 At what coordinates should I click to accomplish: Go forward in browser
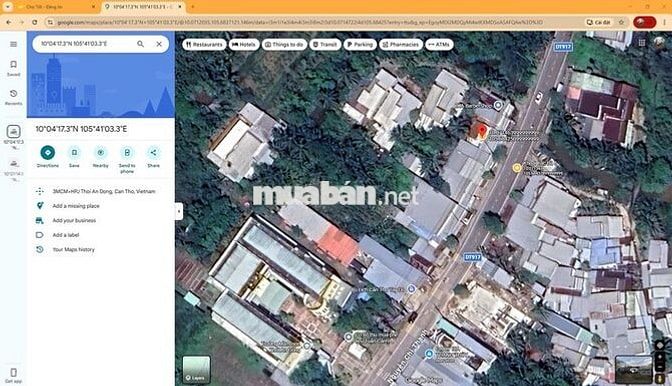pyautogui.click(x=21, y=22)
